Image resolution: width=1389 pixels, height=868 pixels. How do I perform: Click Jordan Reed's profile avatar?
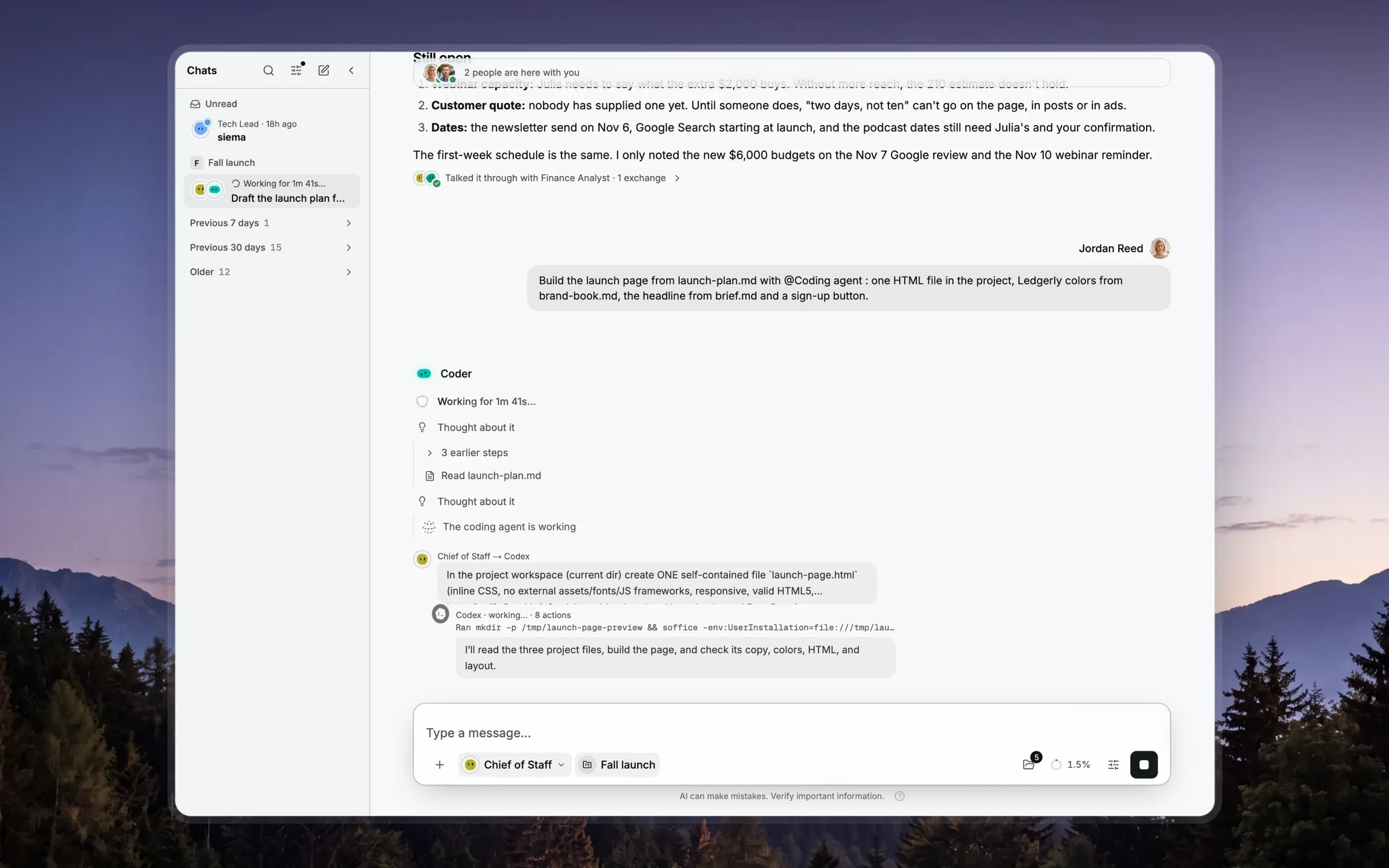[1160, 248]
